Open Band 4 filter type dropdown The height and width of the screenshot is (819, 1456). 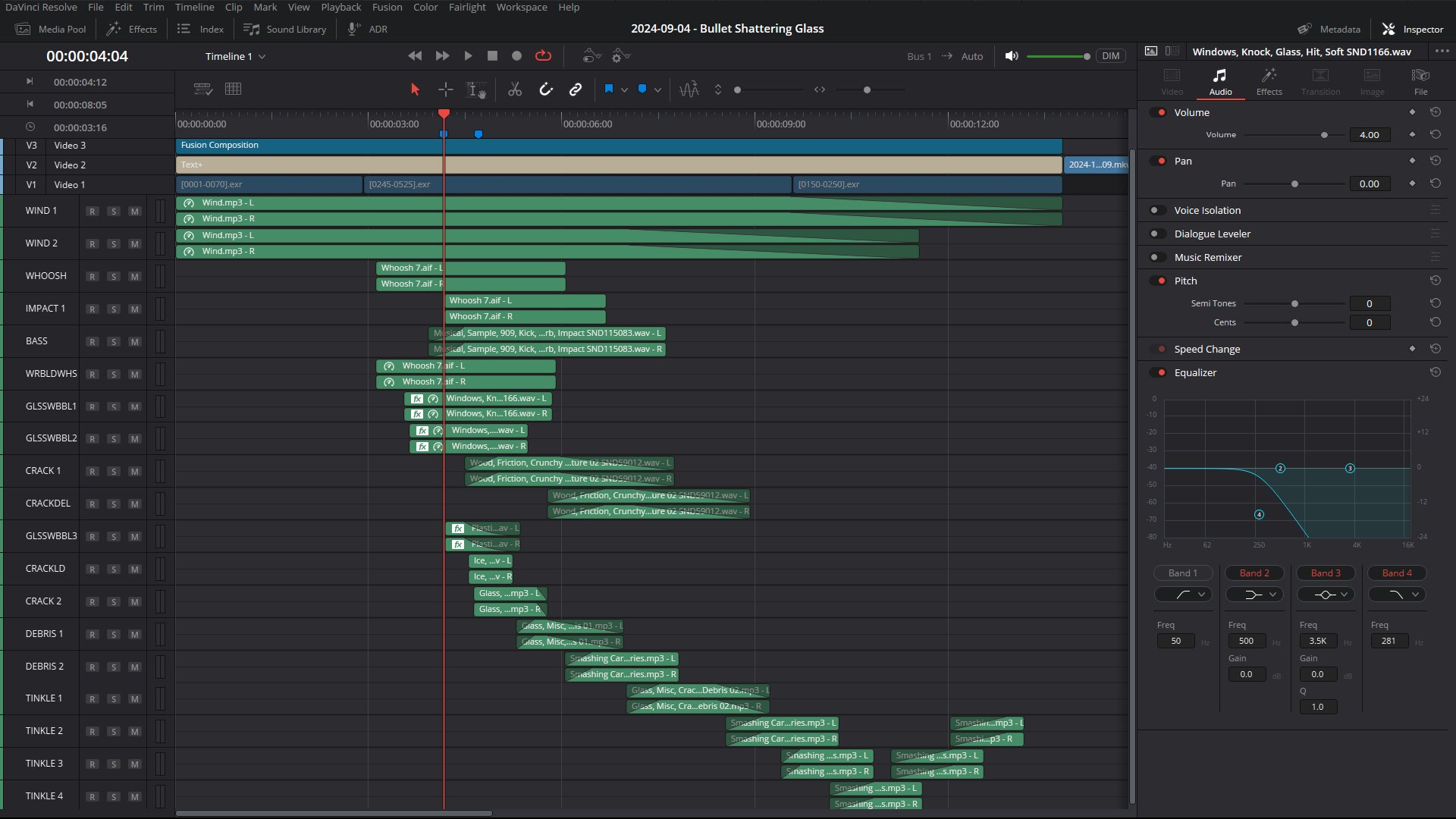tap(1397, 595)
